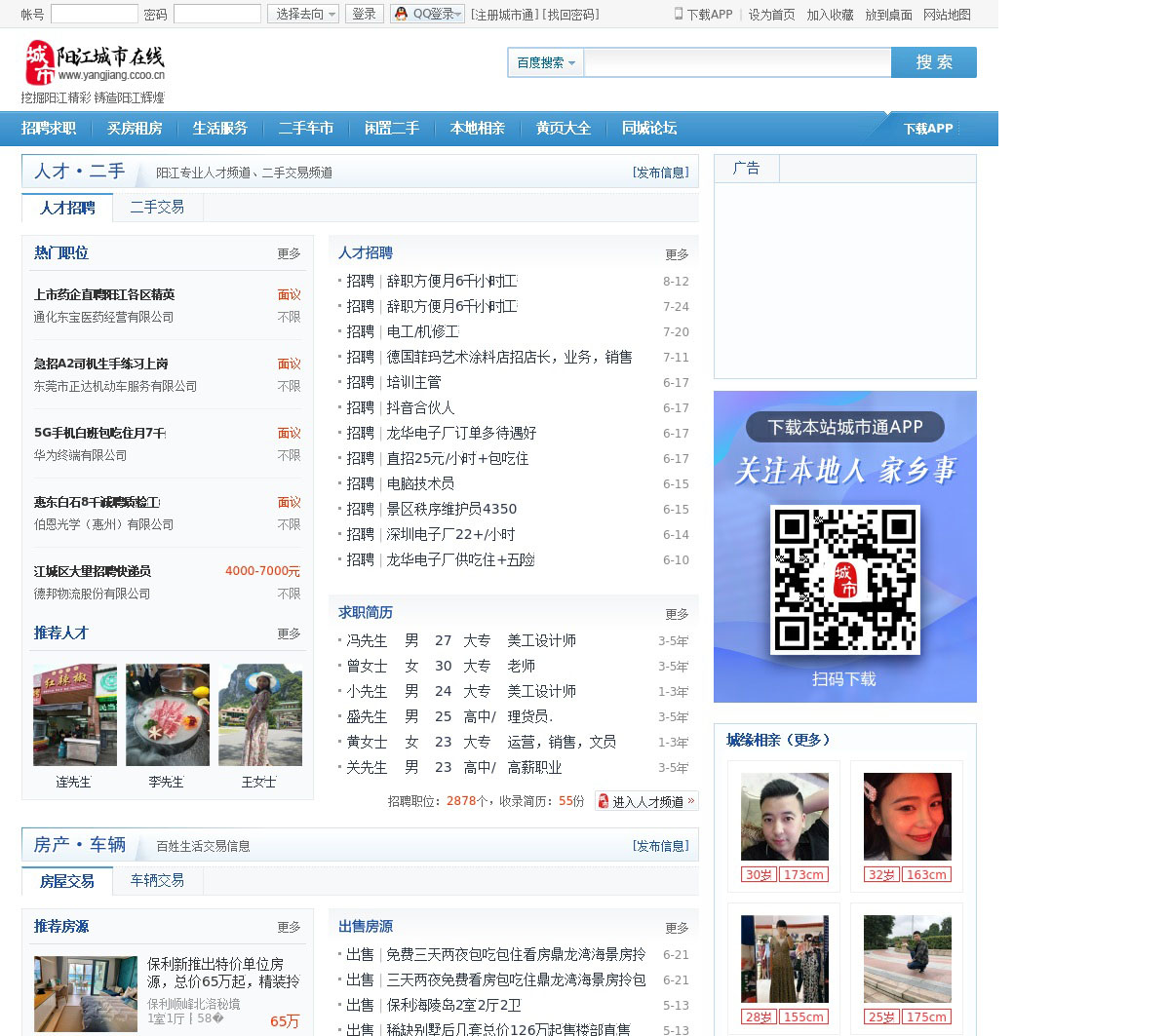Screen dimensions: 1170x1036
Task: Click into the 帐号 account input field
Action: 94,14
